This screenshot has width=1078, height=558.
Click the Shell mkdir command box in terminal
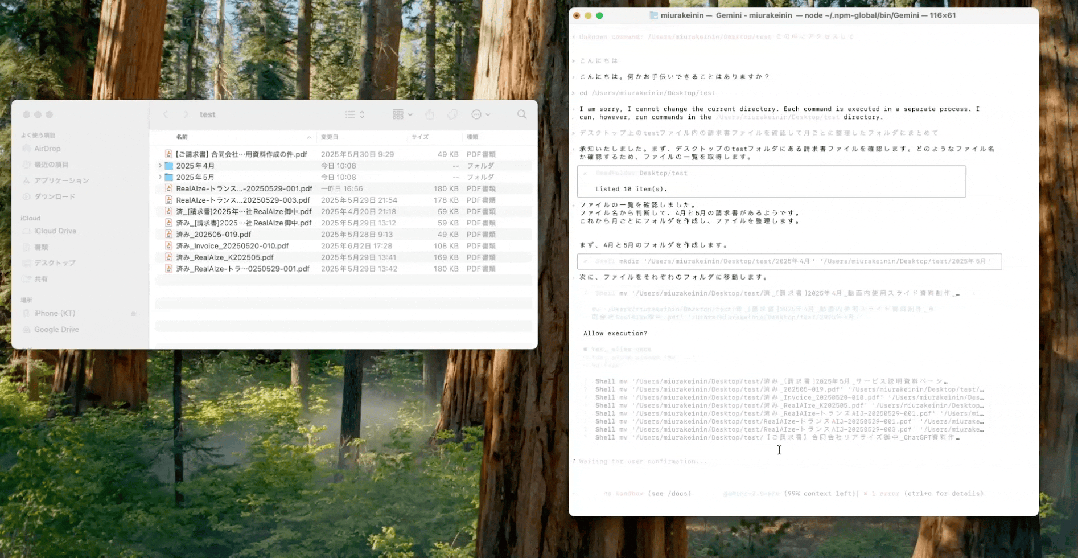pyautogui.click(x=789, y=261)
